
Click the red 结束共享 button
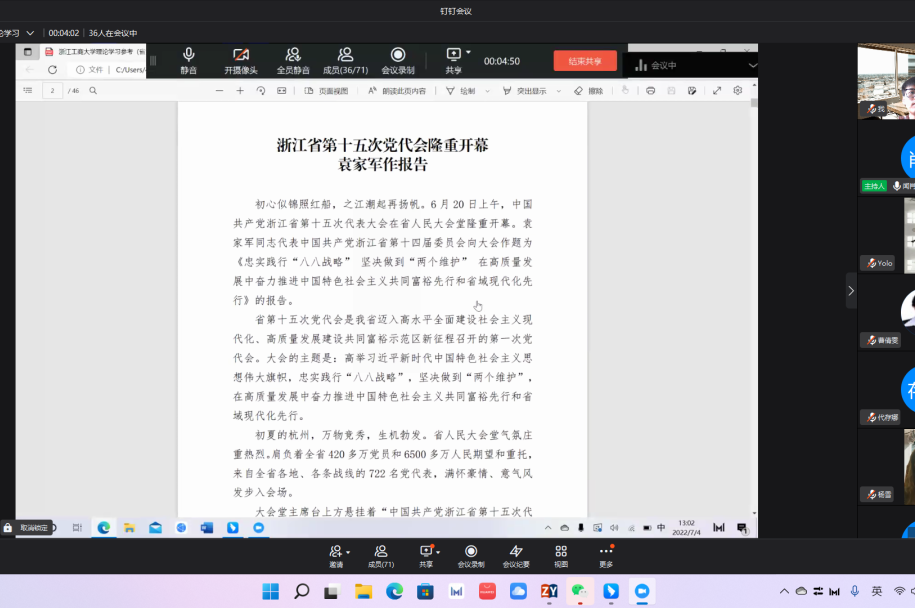[x=583, y=60]
